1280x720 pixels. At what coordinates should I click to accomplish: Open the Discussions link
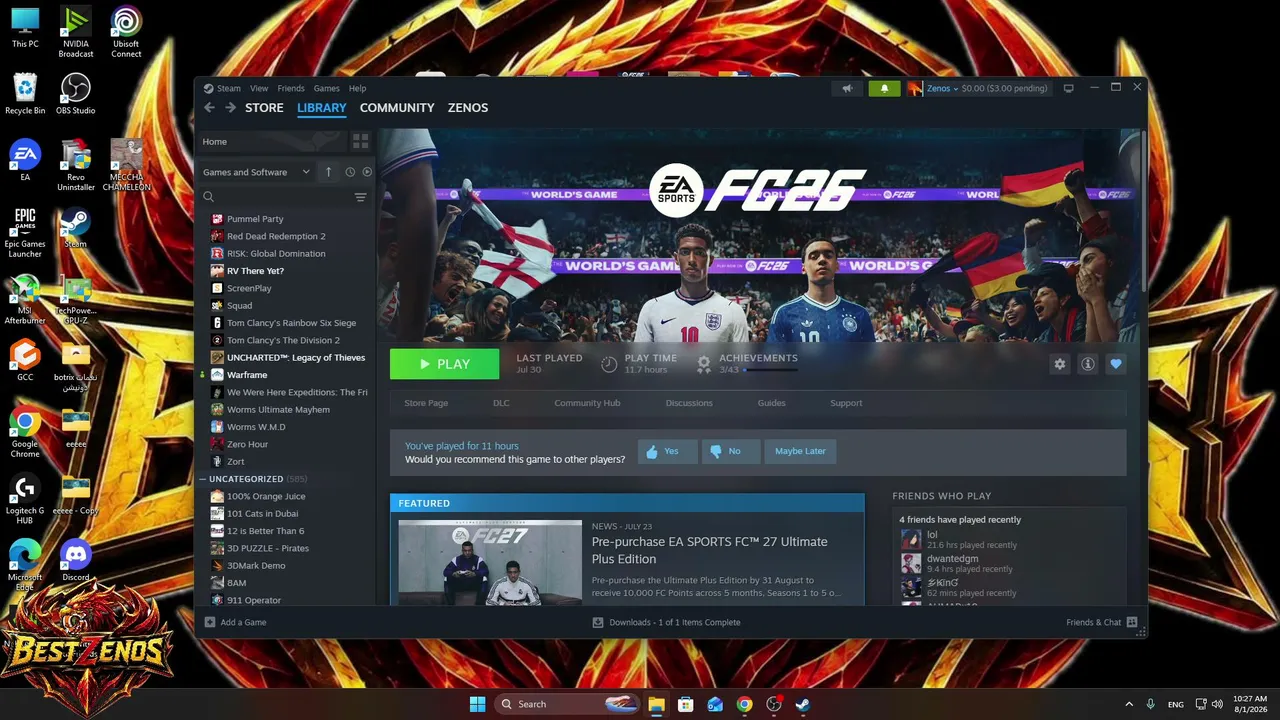(x=689, y=403)
